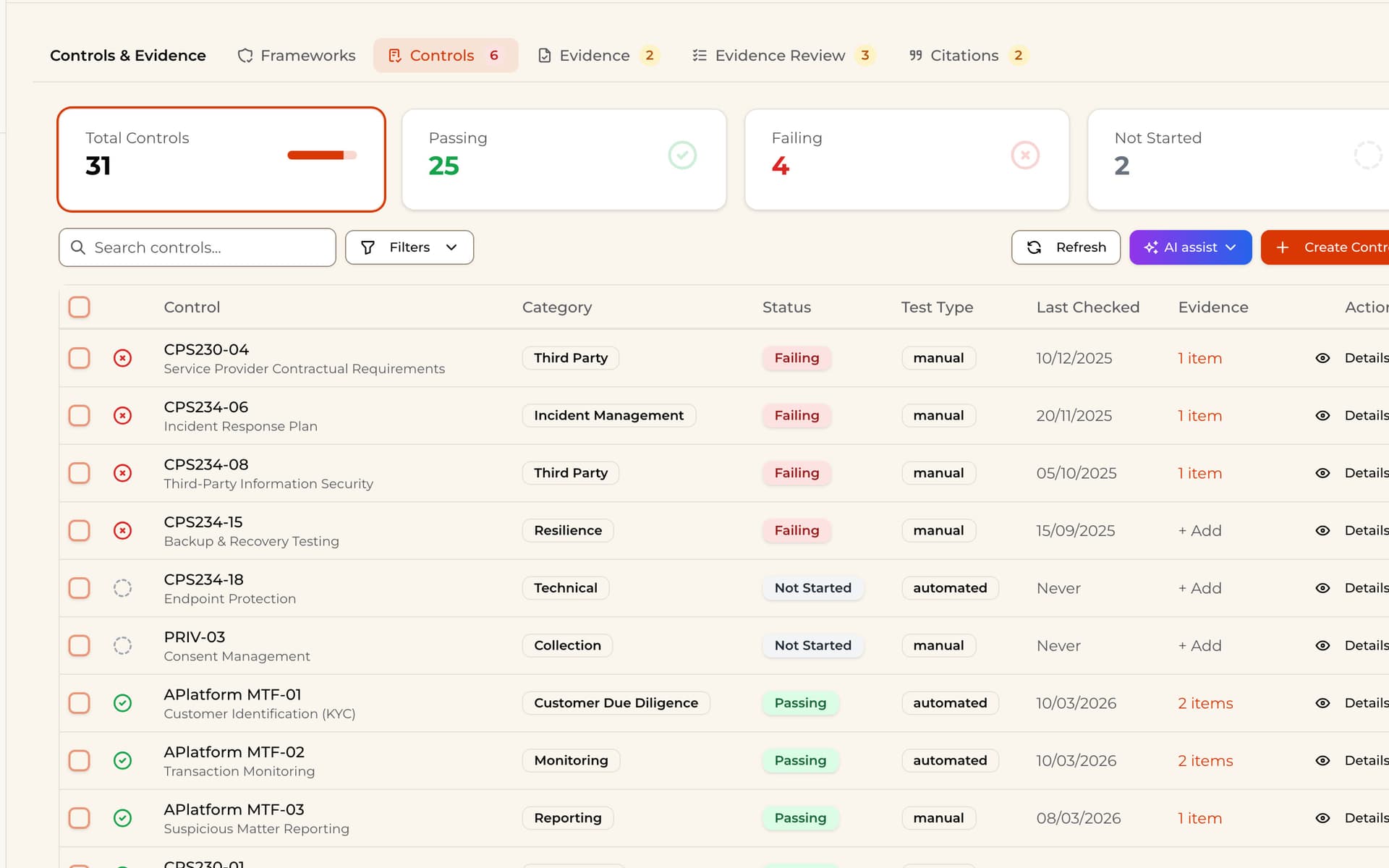Switch to the Evidence tab
Screen dimensions: 1389x868
598,56
